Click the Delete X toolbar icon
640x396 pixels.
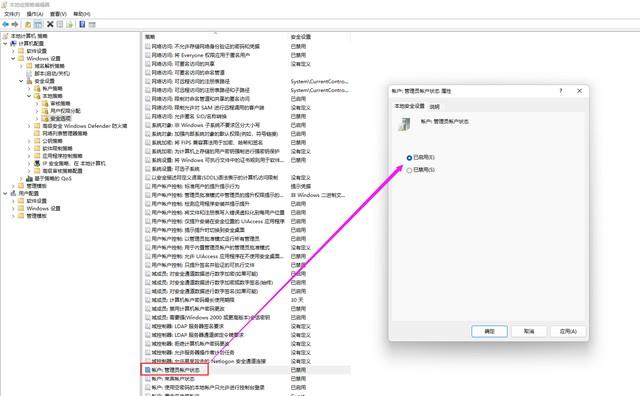pyautogui.click(x=50, y=24)
